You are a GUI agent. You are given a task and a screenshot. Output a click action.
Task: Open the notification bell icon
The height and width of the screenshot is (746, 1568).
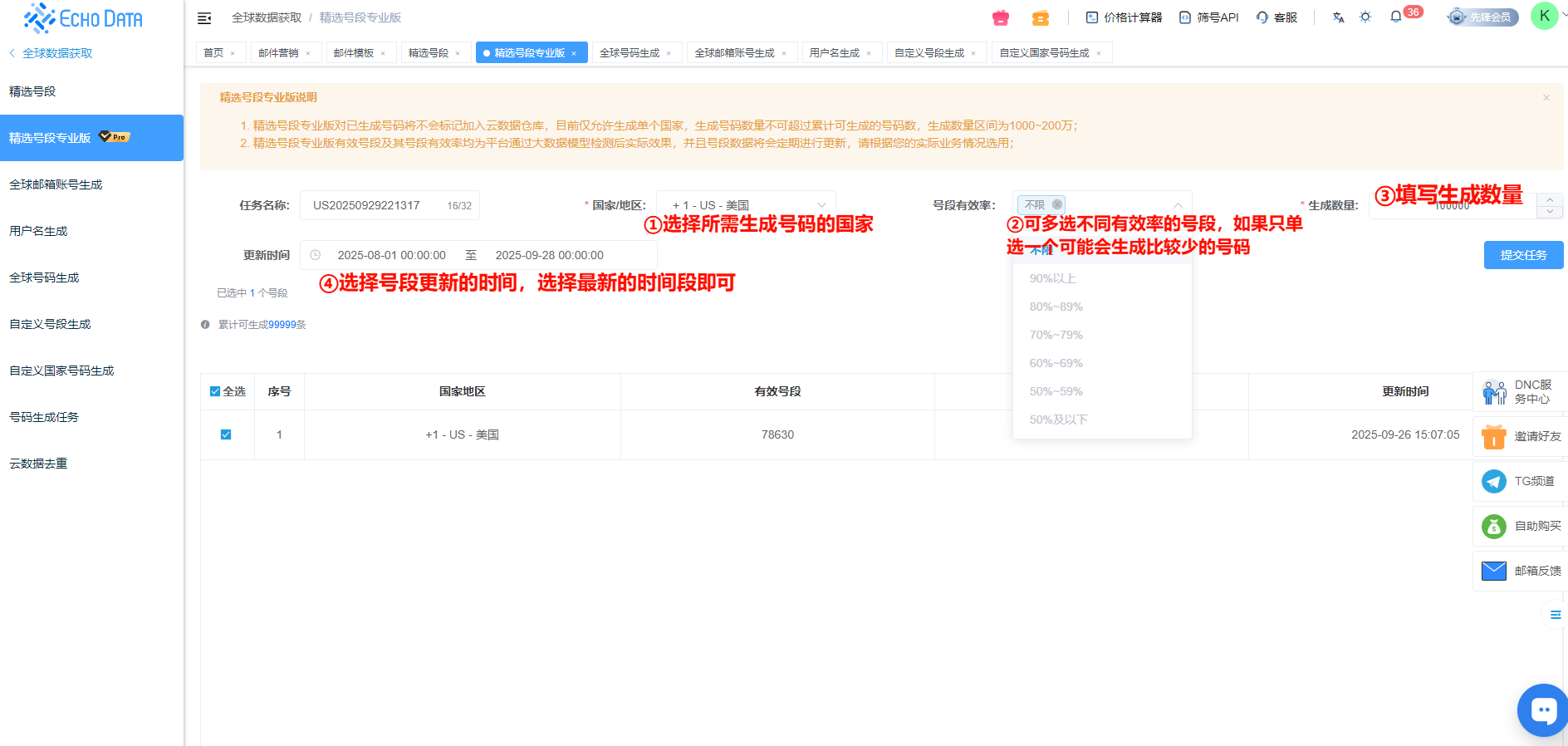click(1396, 17)
